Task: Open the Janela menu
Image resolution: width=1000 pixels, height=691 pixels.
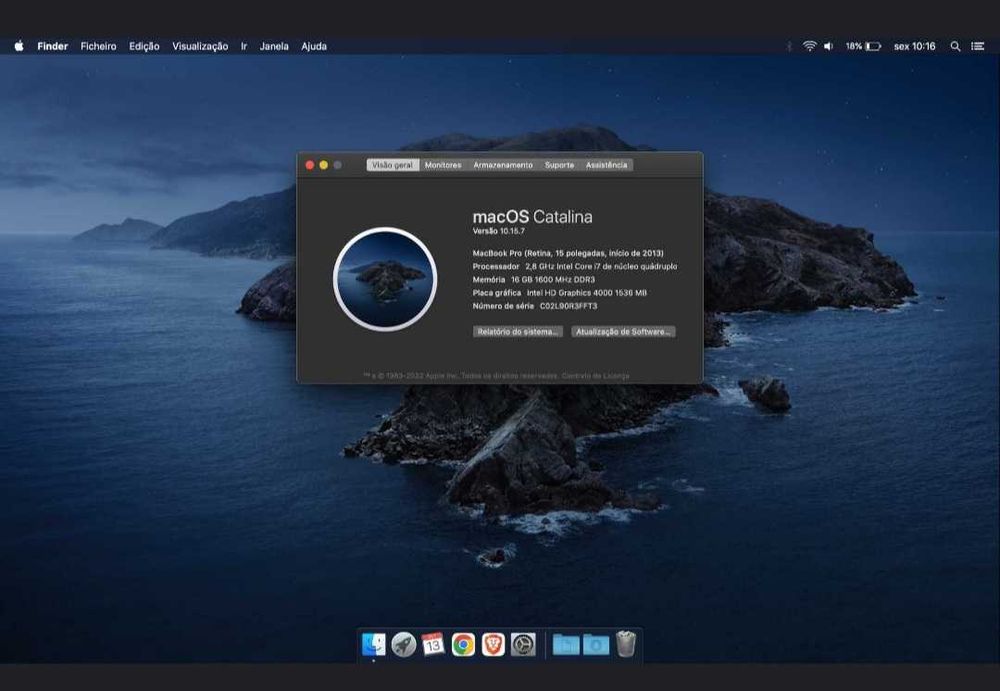Action: coord(274,46)
